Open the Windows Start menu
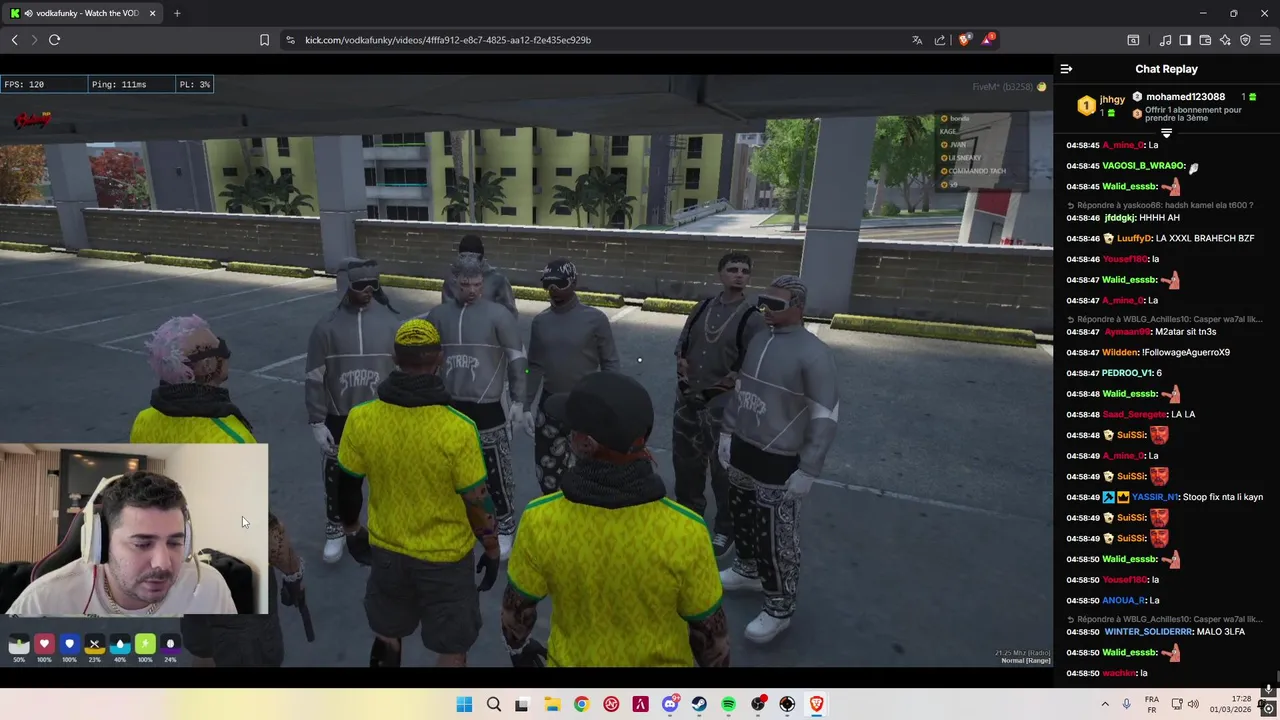This screenshot has width=1280, height=720. 464,704
